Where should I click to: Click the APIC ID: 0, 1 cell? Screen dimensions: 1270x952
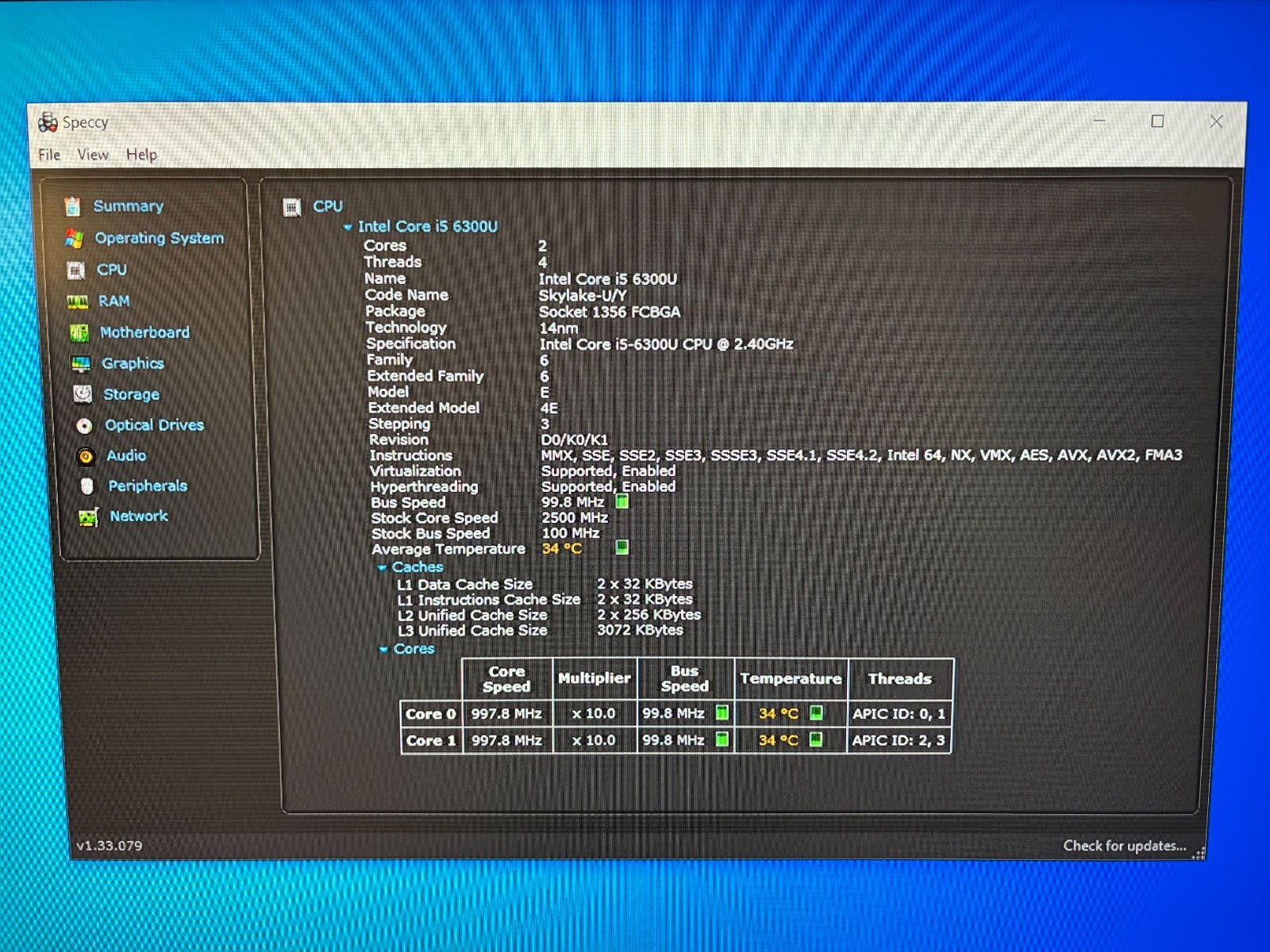(899, 713)
